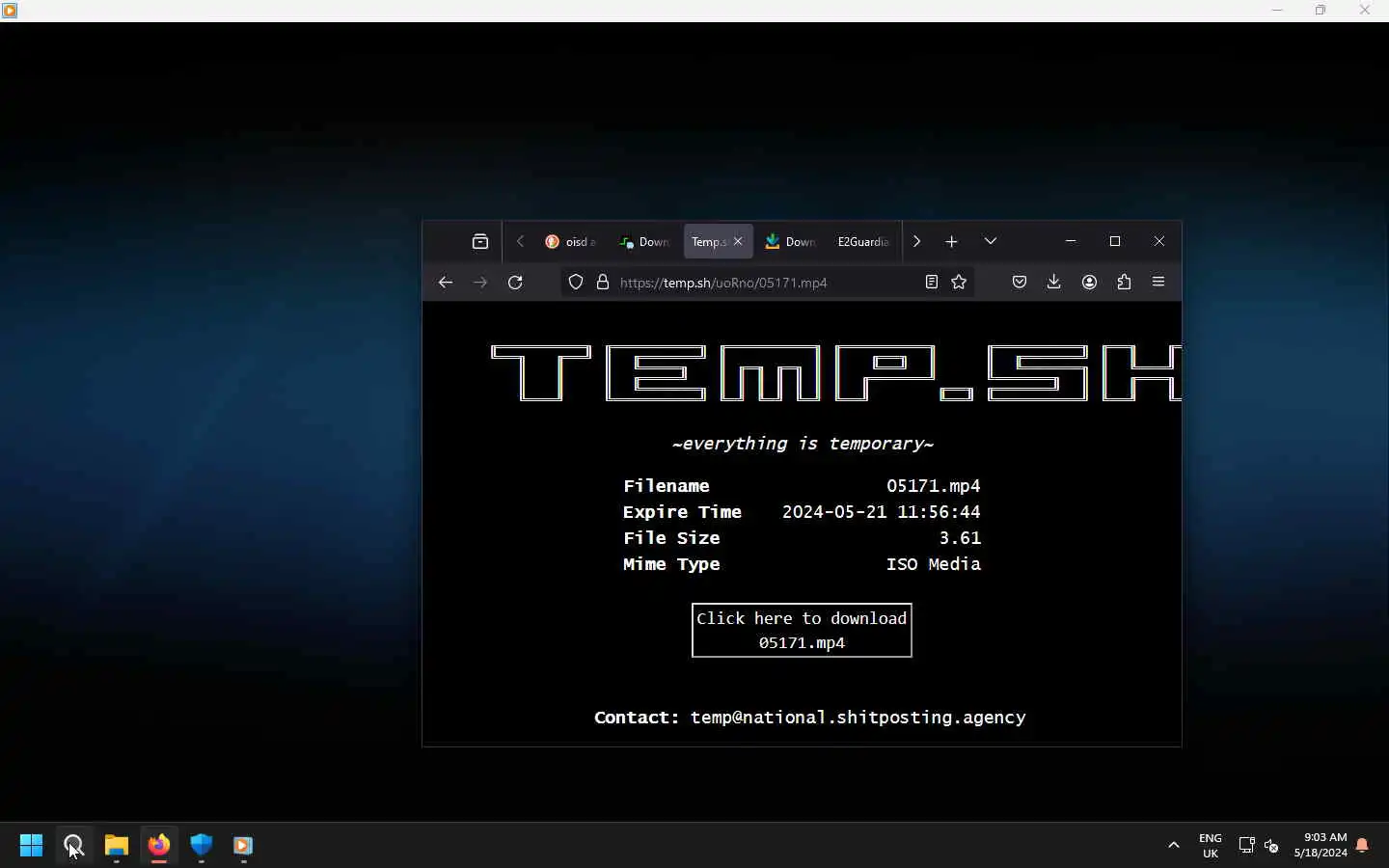Click the site security padlock icon
Image resolution: width=1389 pixels, height=868 pixels.
click(603, 283)
